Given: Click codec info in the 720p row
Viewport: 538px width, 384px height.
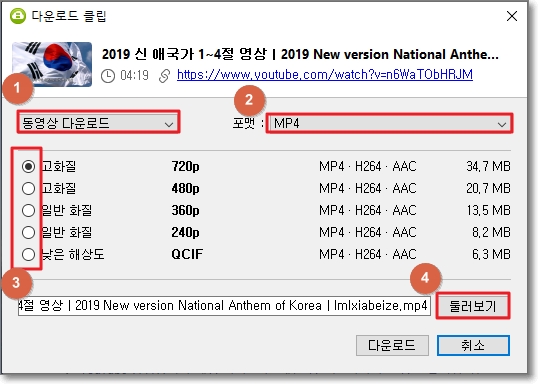Looking at the screenshot, I should [x=367, y=166].
